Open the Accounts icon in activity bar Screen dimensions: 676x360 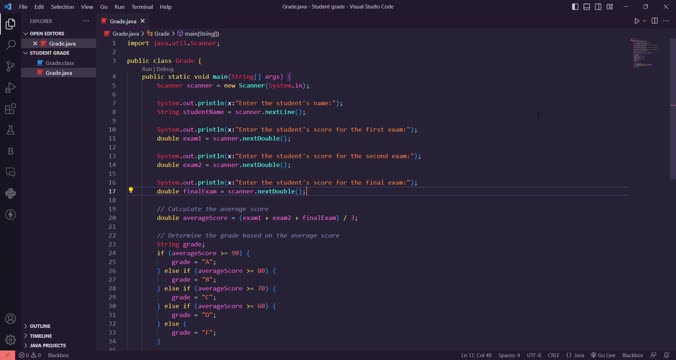10,319
